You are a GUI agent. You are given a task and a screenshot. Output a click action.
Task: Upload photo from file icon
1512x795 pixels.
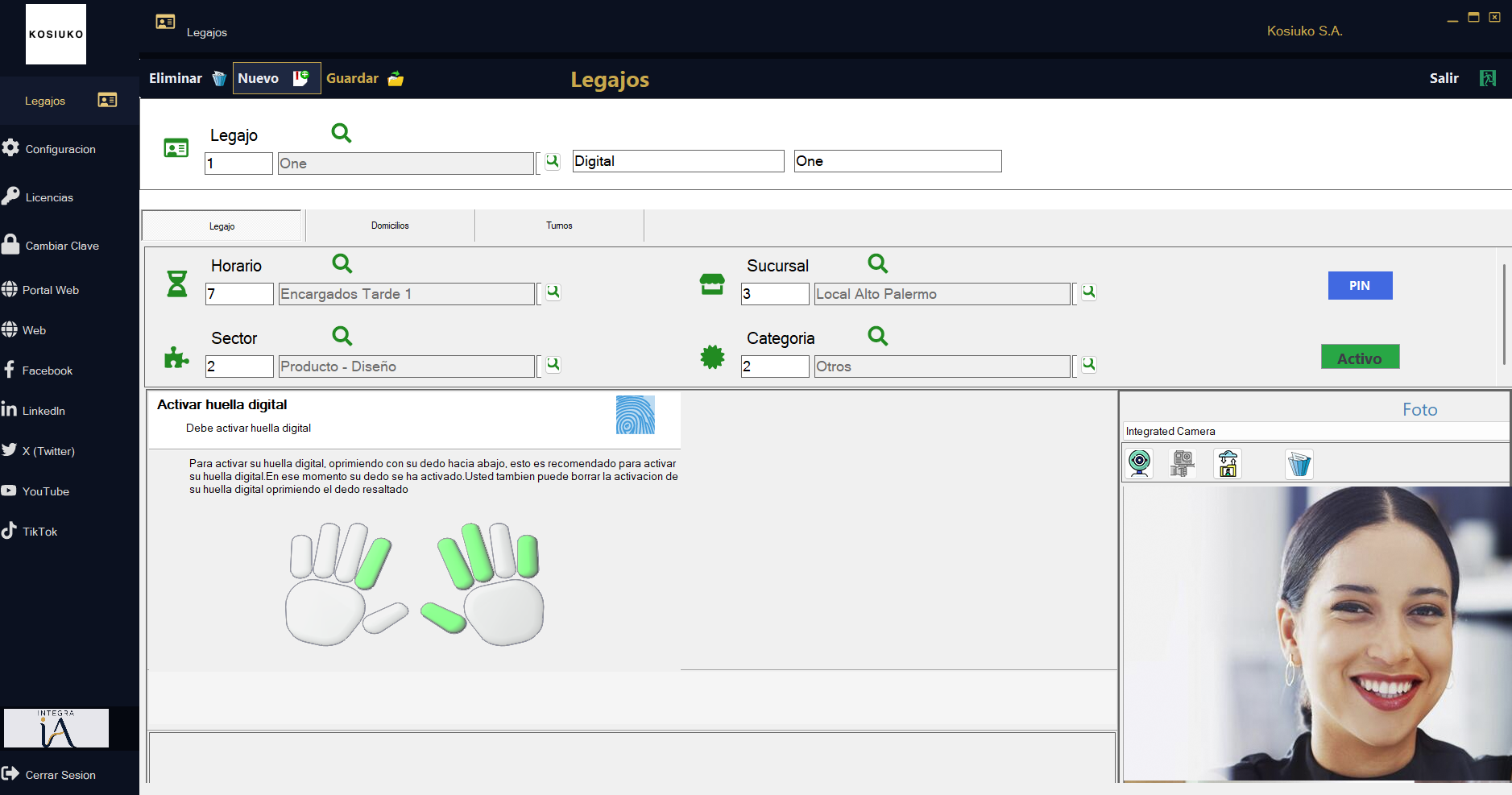point(1227,463)
